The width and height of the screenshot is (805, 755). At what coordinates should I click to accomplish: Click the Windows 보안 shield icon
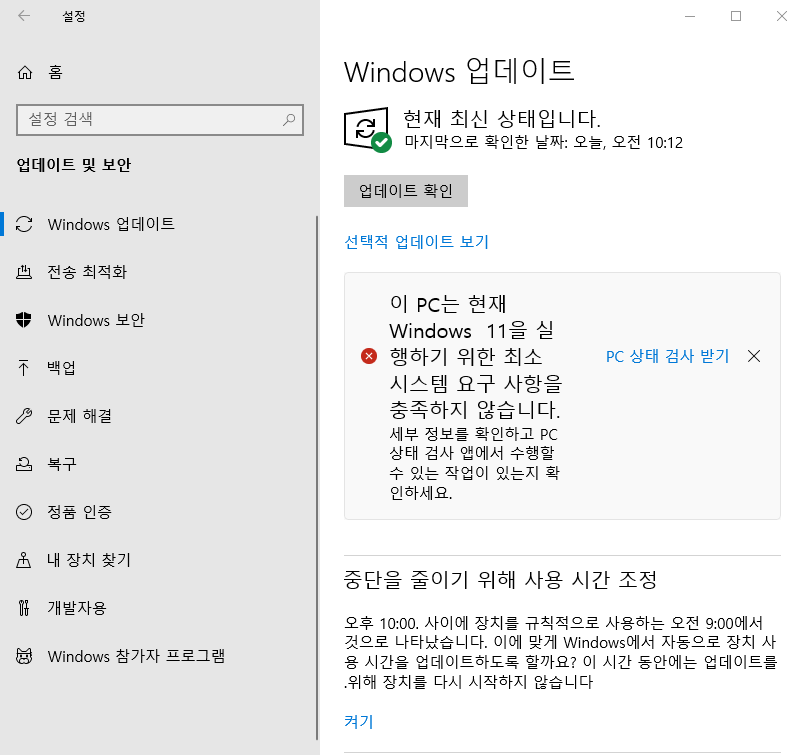tap(26, 320)
